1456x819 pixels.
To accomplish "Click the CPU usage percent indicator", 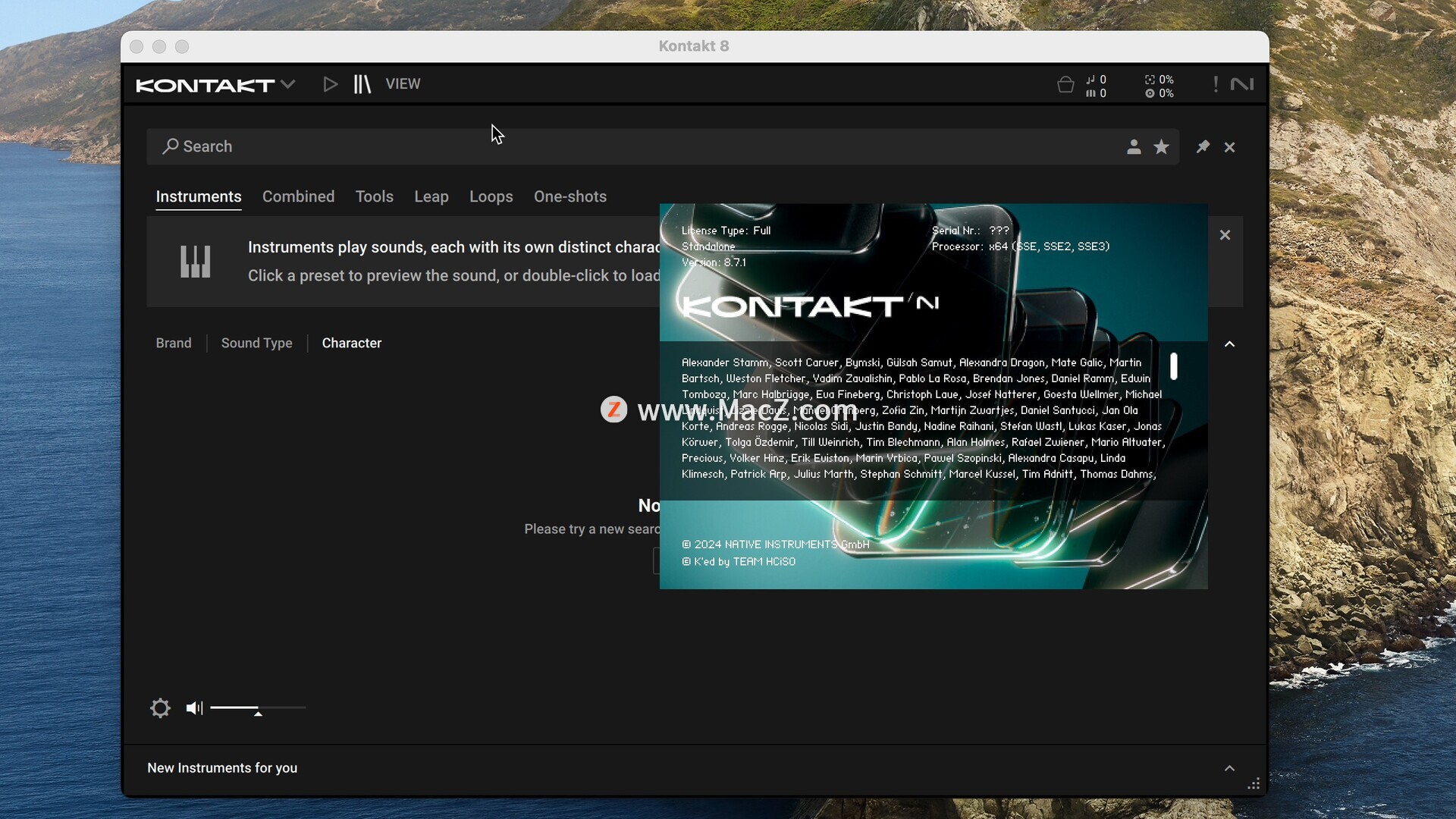I will tap(1159, 80).
